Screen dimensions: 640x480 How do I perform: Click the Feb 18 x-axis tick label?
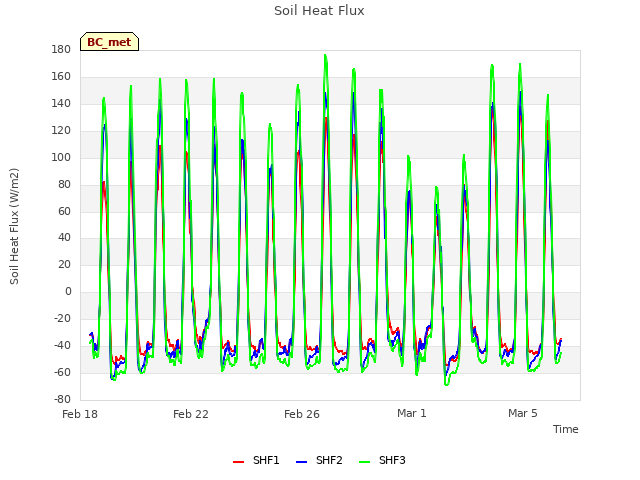point(80,414)
